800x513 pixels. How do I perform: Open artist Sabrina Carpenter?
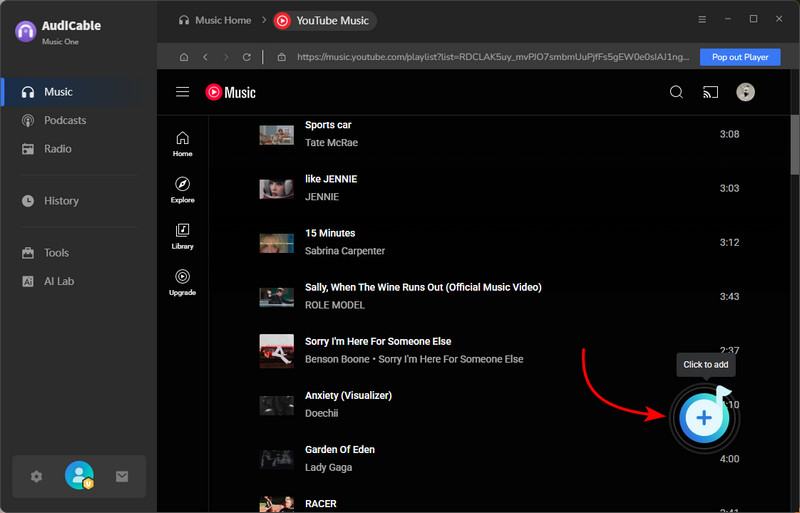345,251
